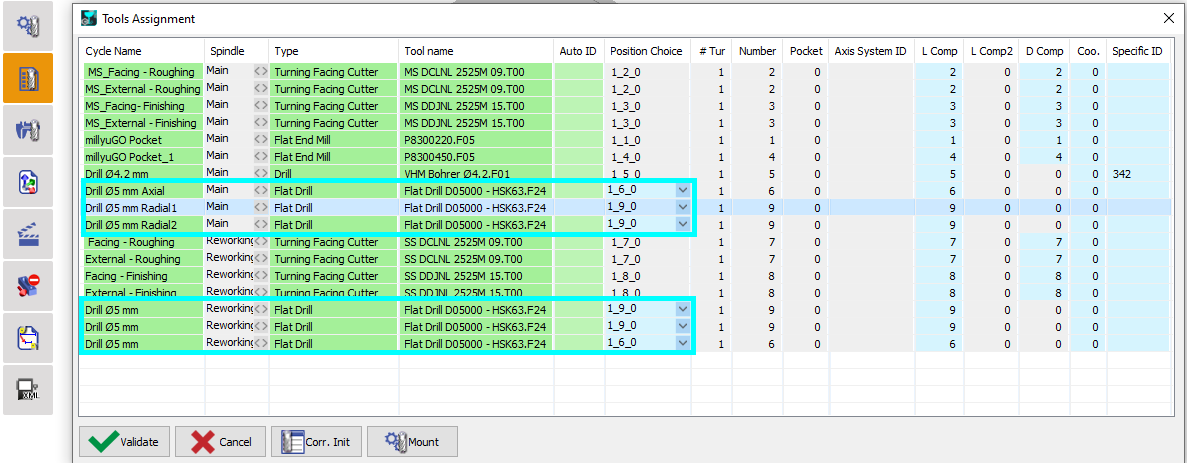The width and height of the screenshot is (1187, 464).
Task: Click the blue tool holder sidebar icon
Action: pyautogui.click(x=28, y=130)
